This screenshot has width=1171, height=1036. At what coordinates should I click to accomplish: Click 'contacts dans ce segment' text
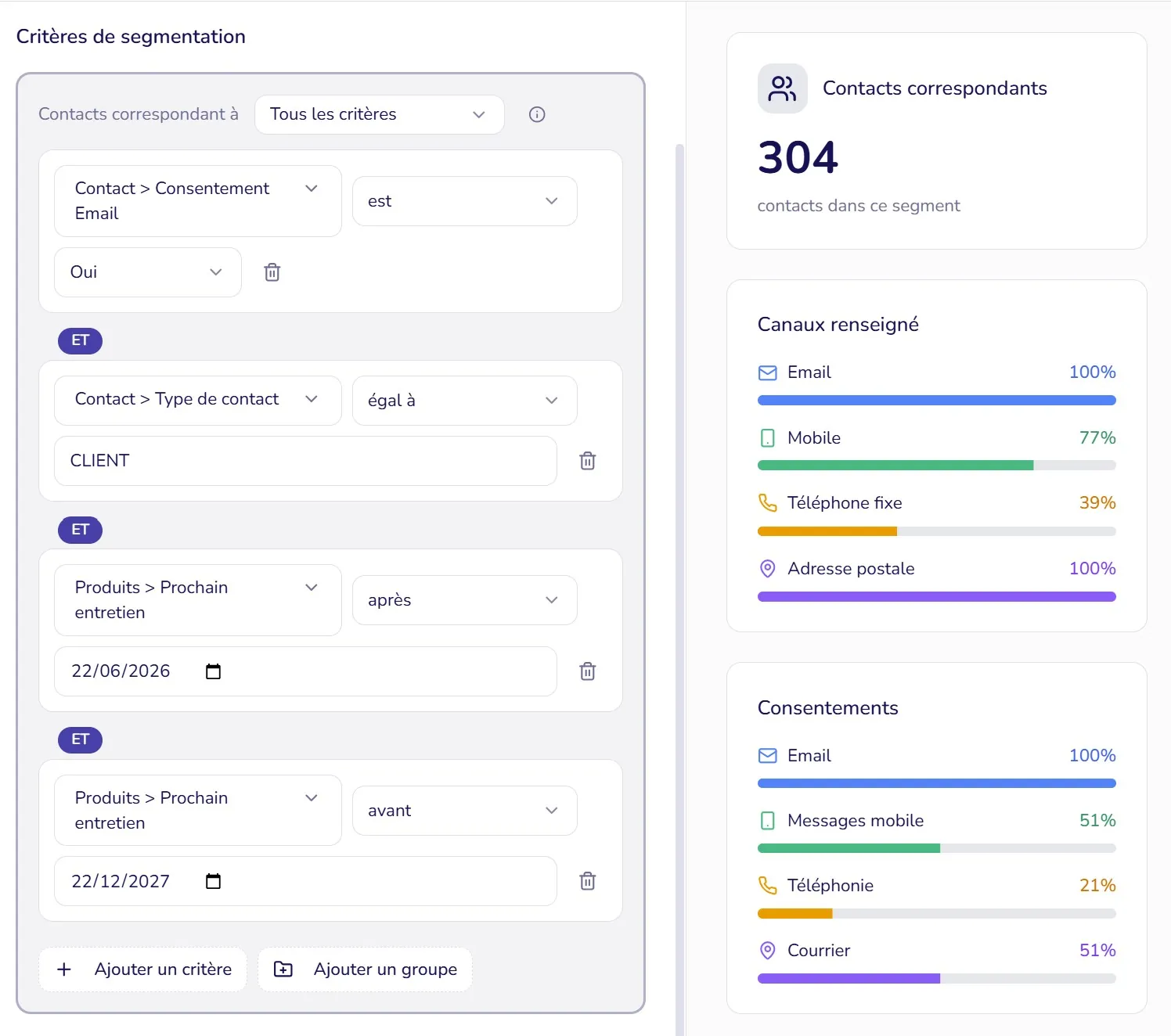pos(859,206)
